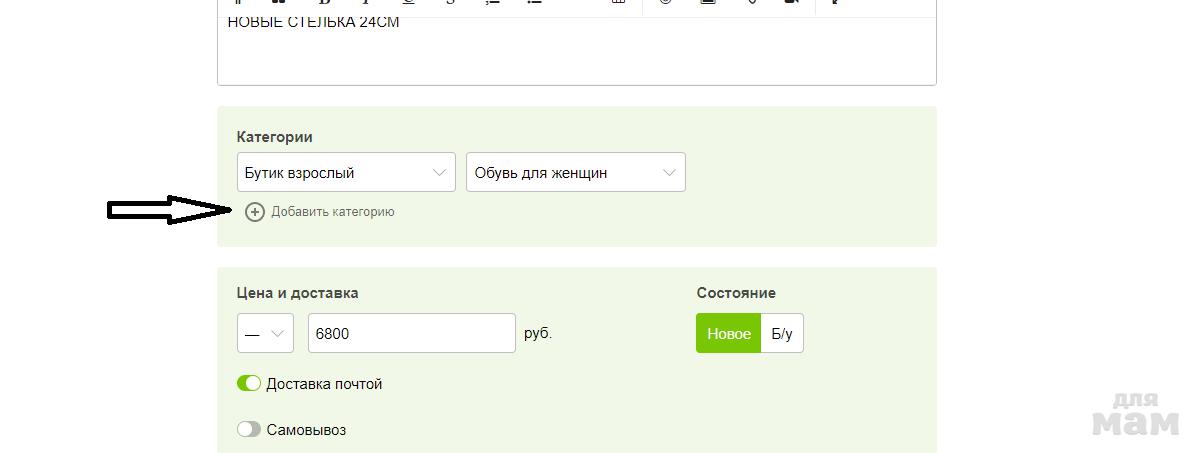The width and height of the screenshot is (1198, 453).
Task: Click the Добавить категорию link
Action: click(332, 212)
